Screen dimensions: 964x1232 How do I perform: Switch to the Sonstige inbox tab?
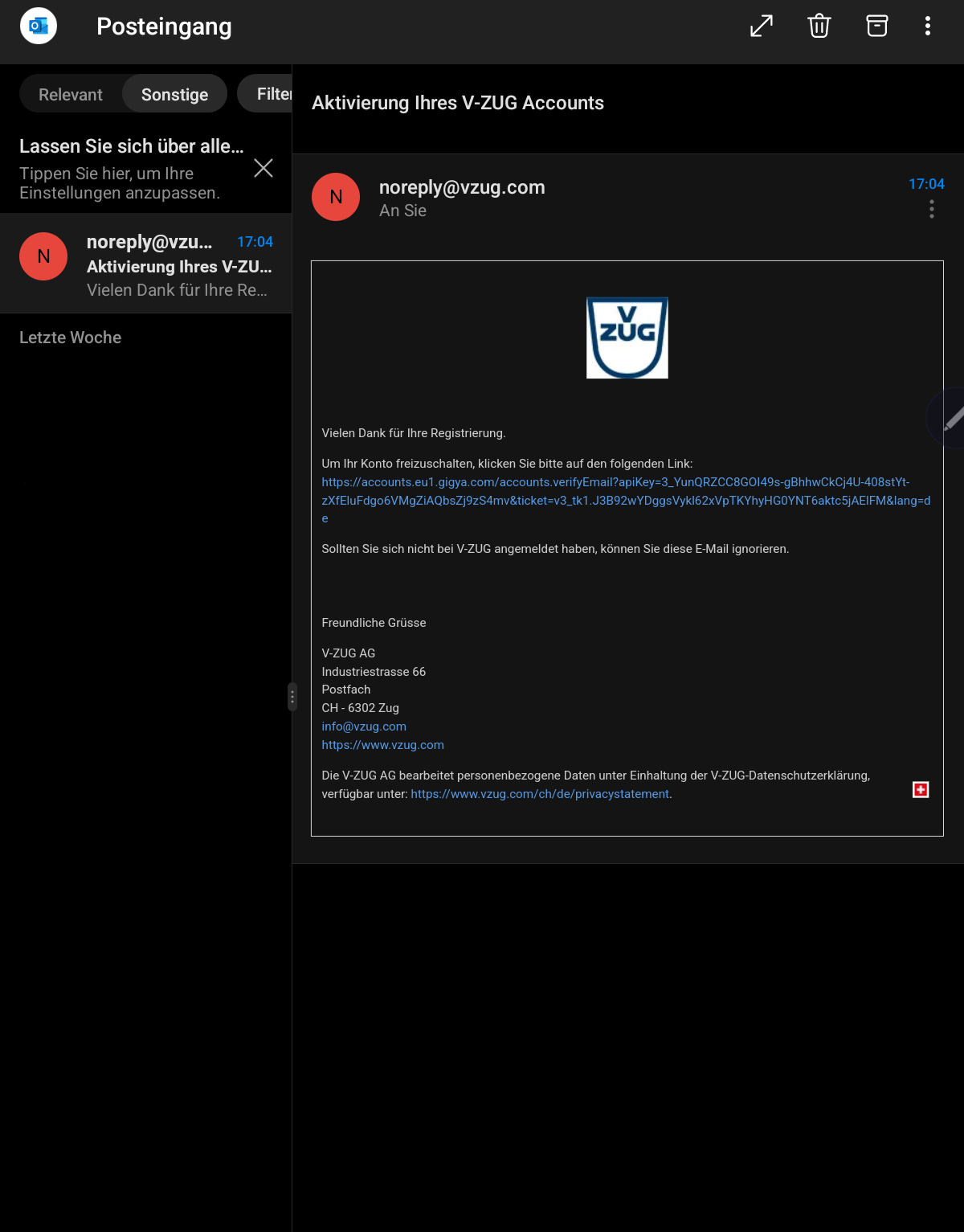[174, 94]
